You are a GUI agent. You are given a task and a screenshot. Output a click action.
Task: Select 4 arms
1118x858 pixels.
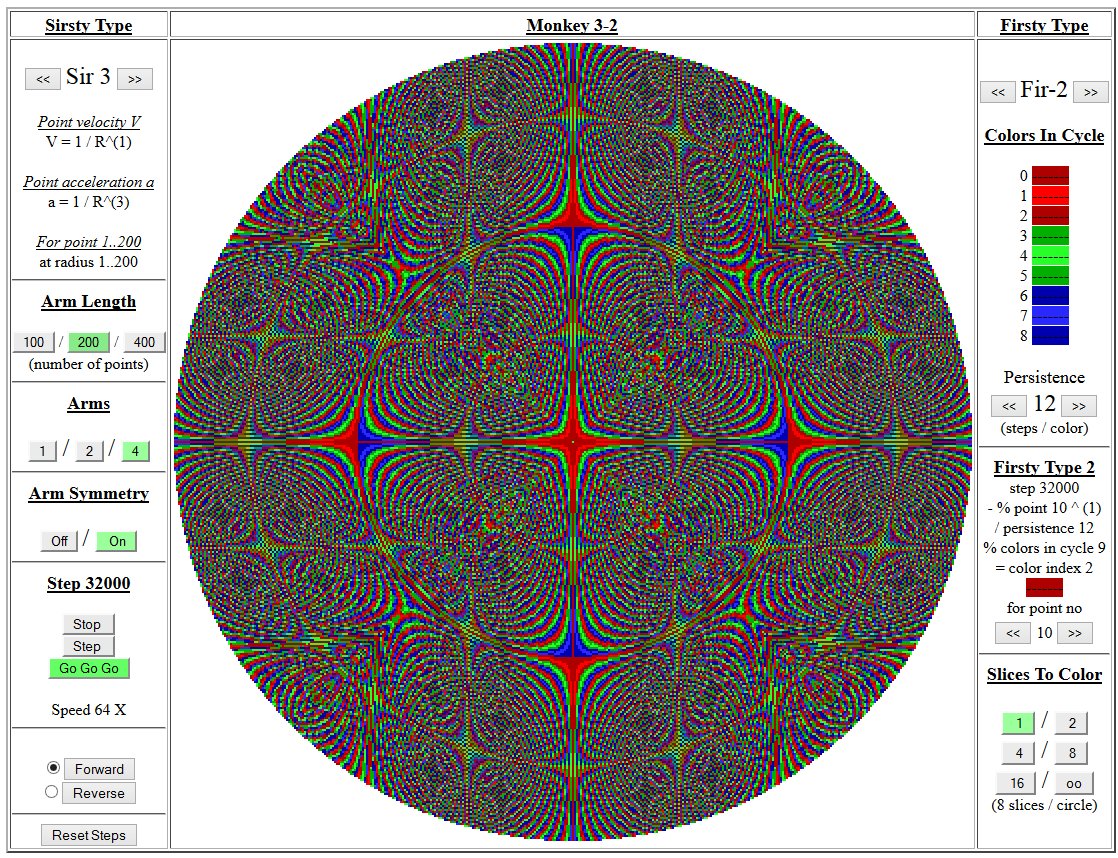(135, 451)
